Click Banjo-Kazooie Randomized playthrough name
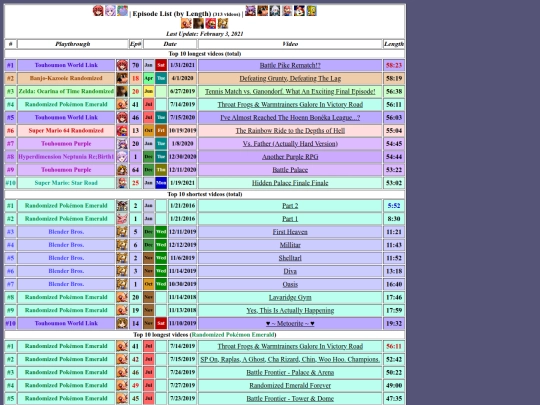Image resolution: width=540 pixels, height=405 pixels. click(x=66, y=78)
